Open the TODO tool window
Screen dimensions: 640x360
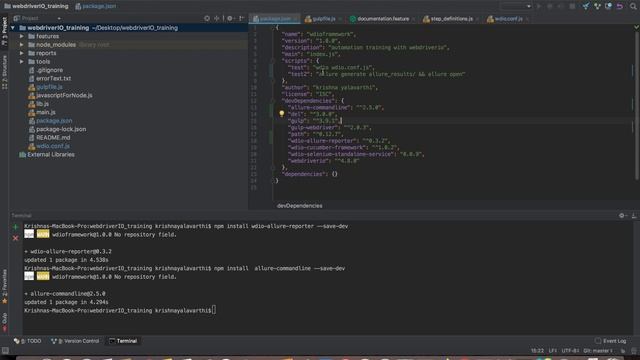[x=28, y=341]
